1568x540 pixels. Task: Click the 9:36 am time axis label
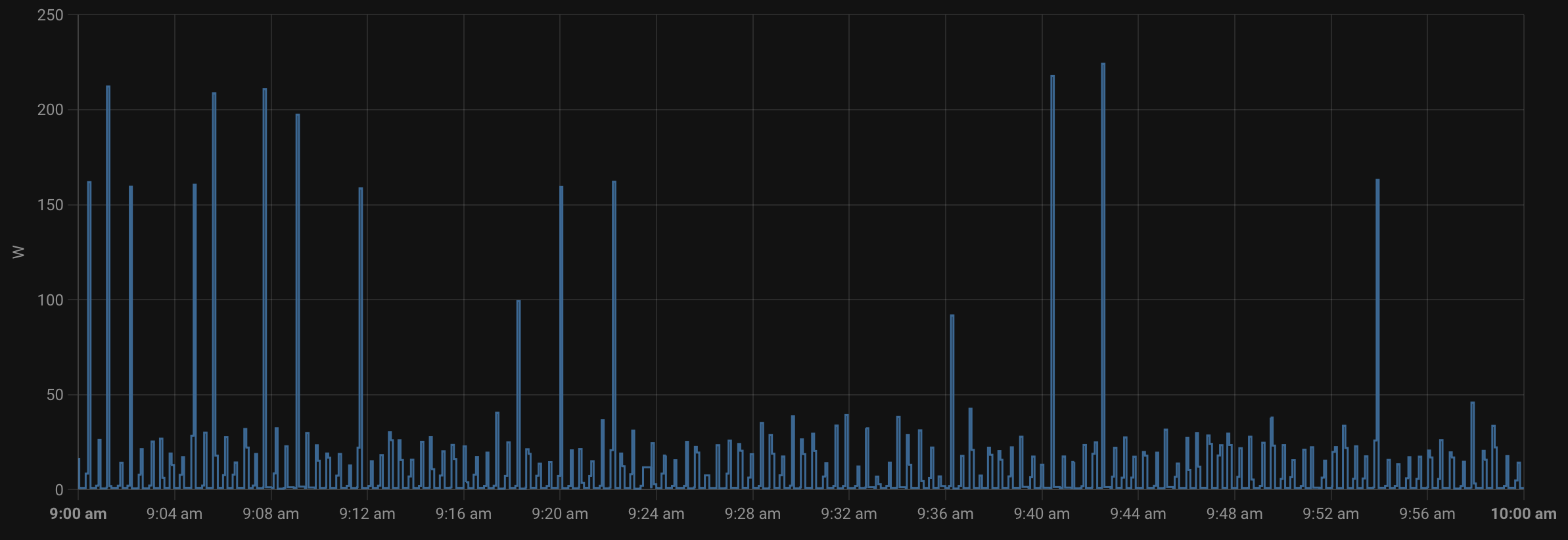click(x=946, y=514)
